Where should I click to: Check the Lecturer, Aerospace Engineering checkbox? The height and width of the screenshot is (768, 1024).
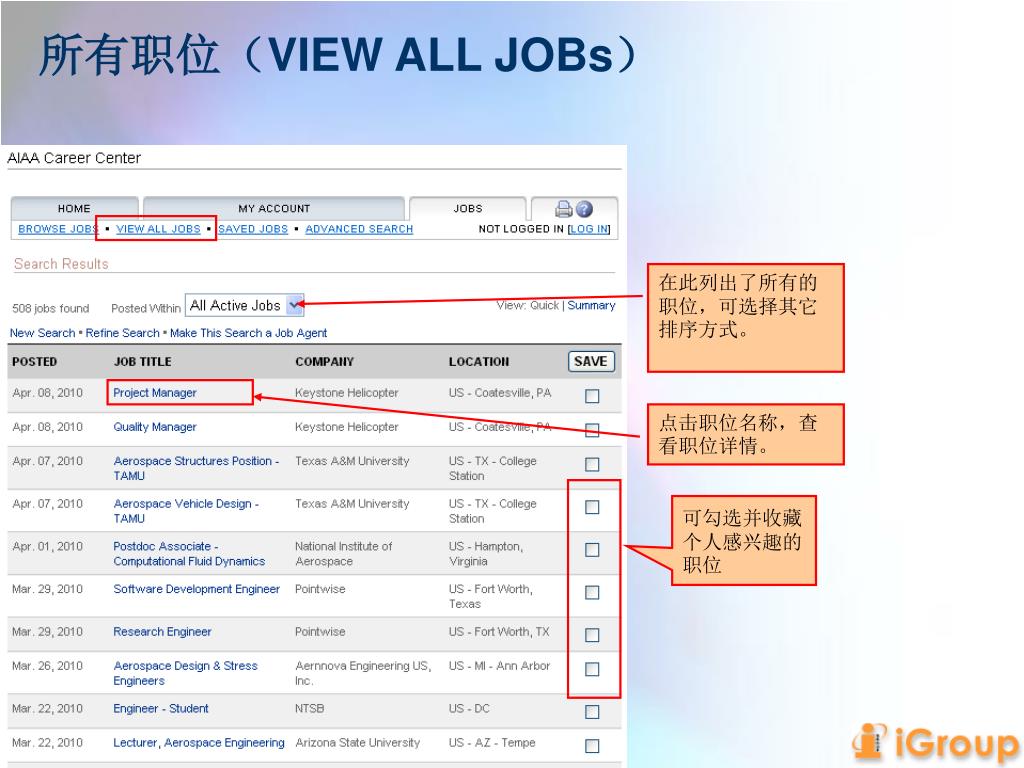(592, 746)
